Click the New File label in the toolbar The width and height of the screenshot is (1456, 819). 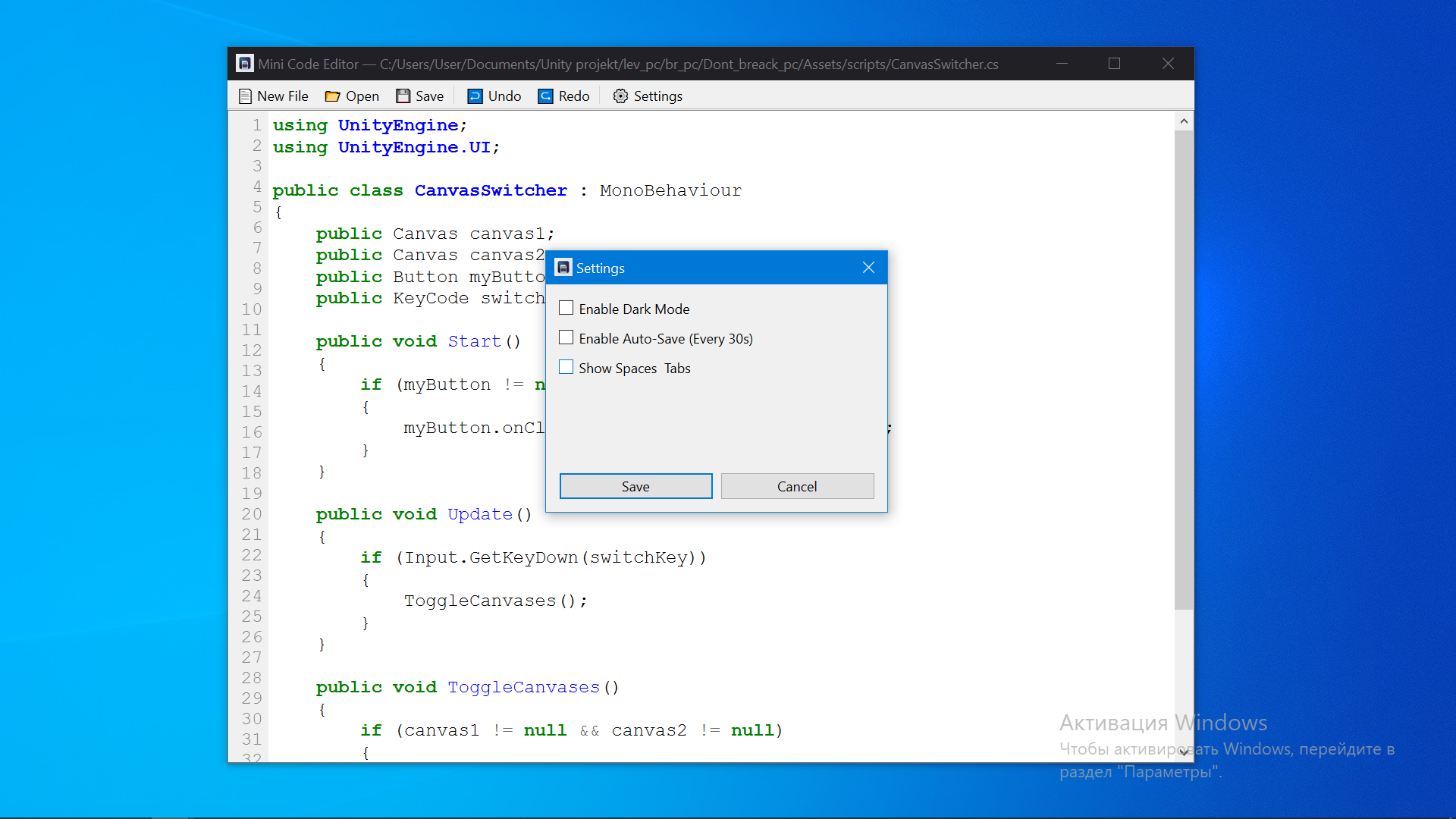pos(282,96)
